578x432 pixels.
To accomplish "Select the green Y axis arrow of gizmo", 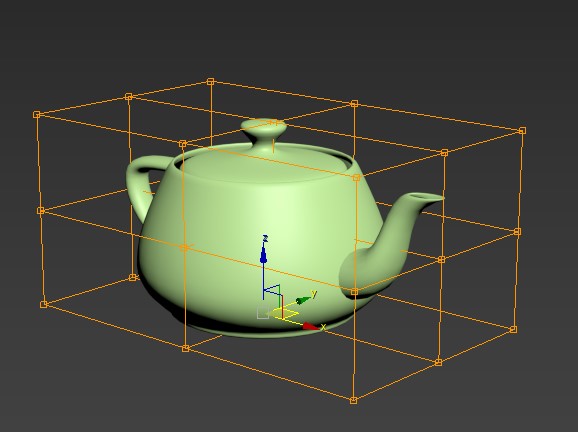I will [x=303, y=300].
